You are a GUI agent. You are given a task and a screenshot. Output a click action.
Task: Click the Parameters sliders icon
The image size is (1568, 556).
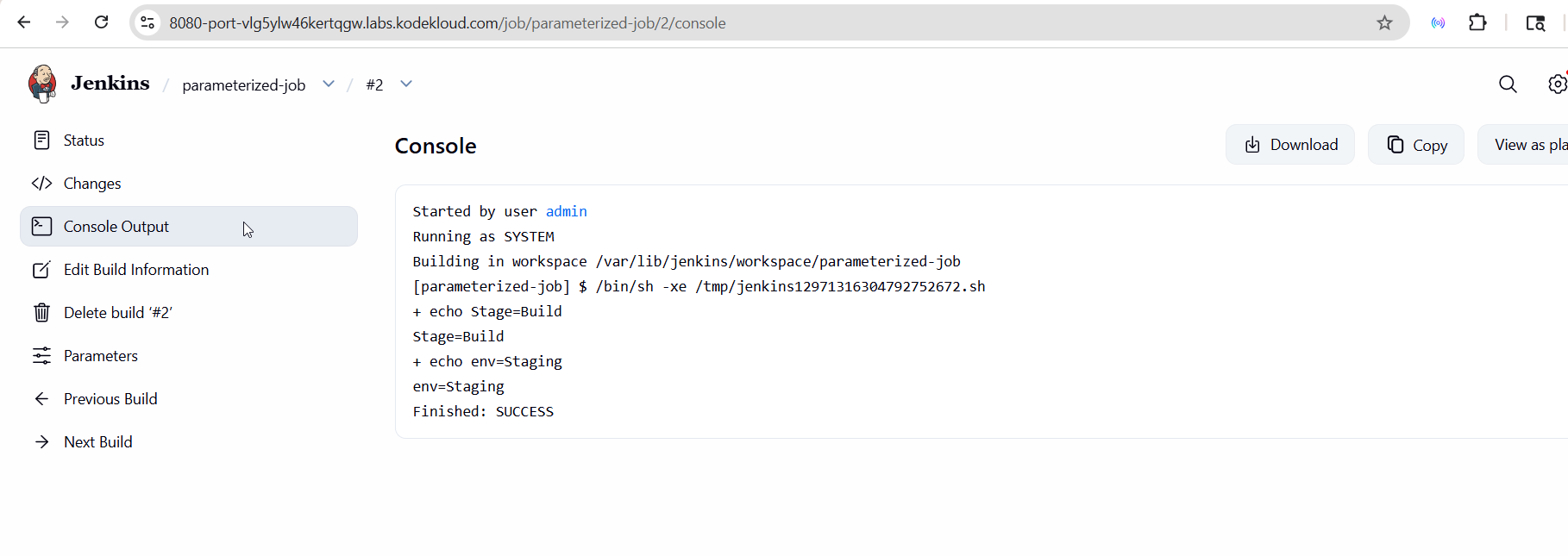pyautogui.click(x=41, y=356)
